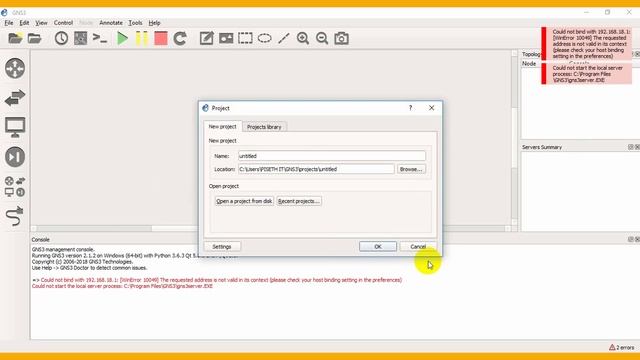Reload all nodes icon
This screenshot has height=360, width=640.
coord(180,38)
